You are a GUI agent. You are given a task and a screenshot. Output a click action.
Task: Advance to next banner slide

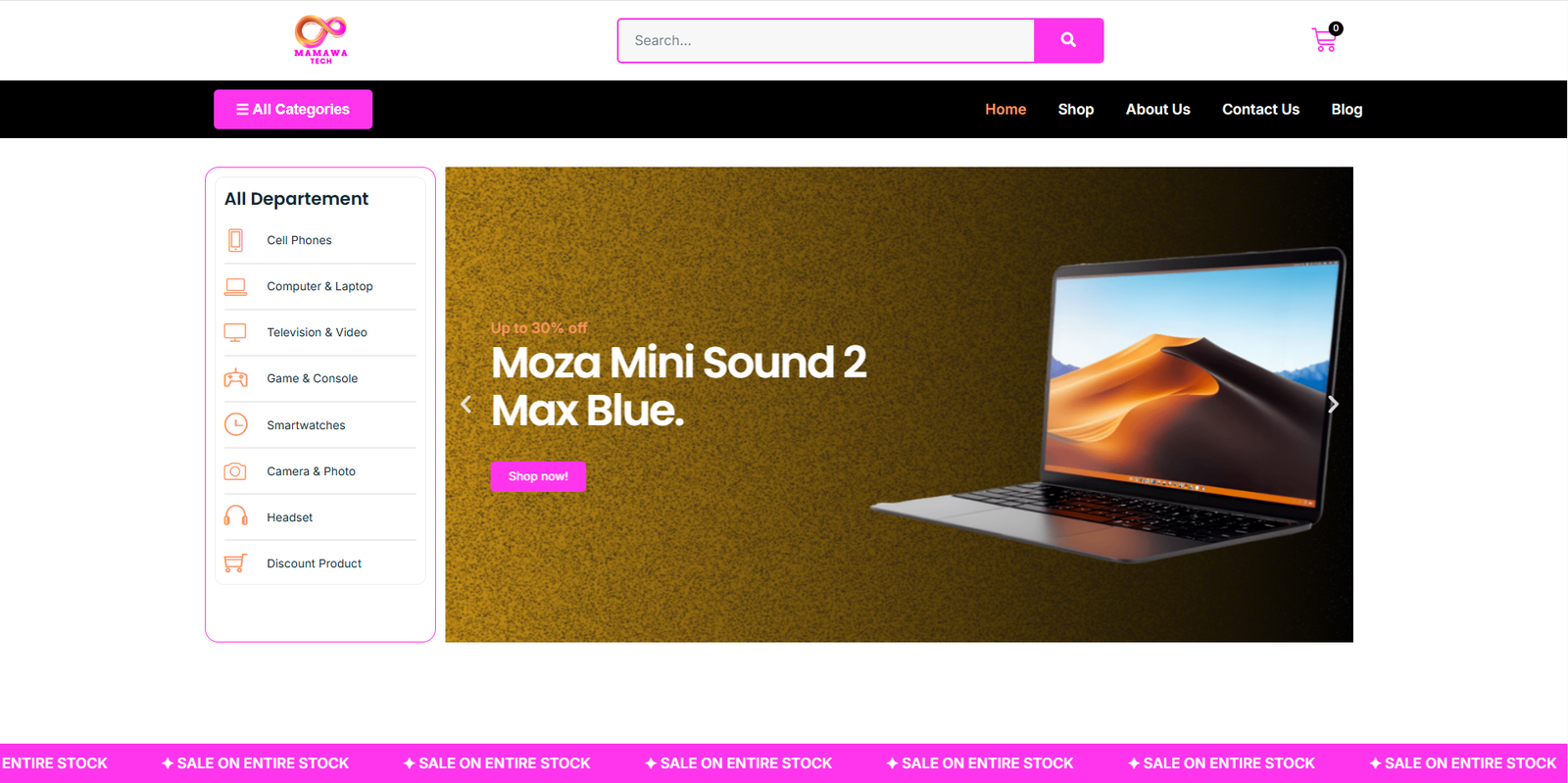pyautogui.click(x=1333, y=404)
